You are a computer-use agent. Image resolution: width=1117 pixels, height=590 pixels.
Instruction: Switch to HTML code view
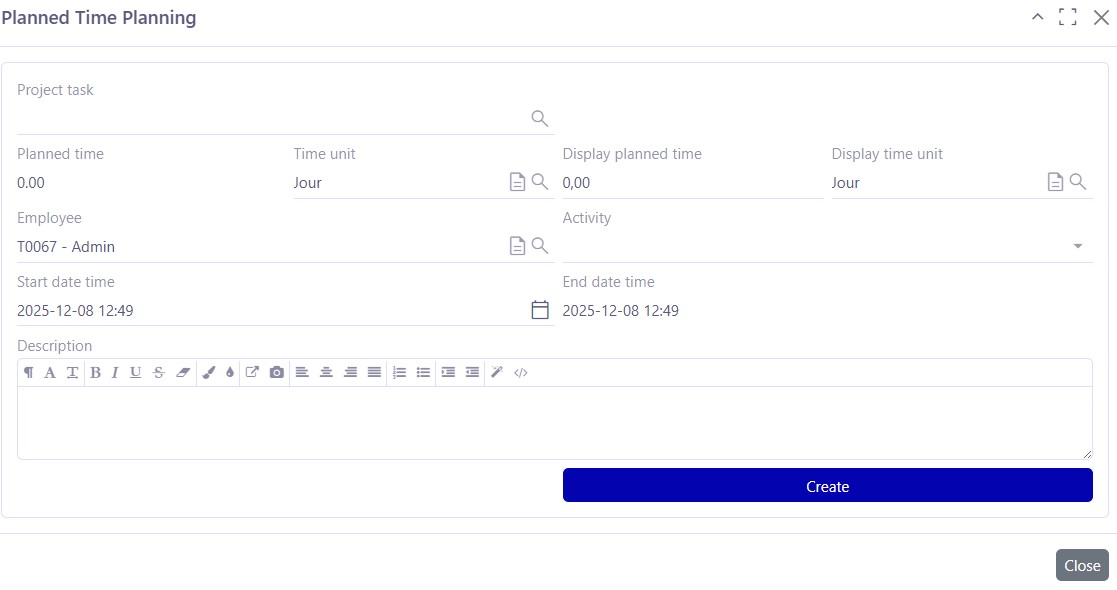coord(519,372)
